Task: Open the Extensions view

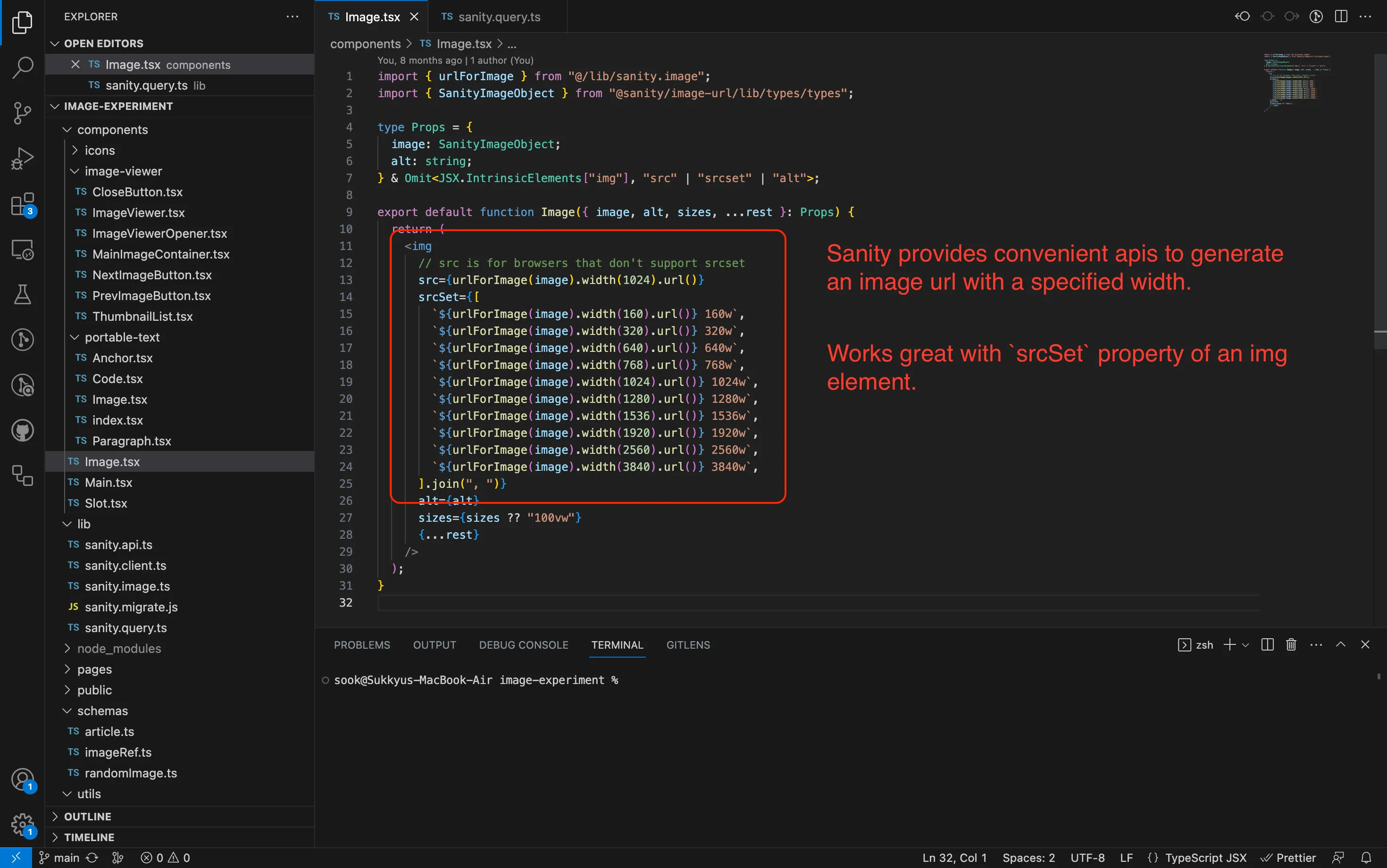Action: click(x=22, y=204)
